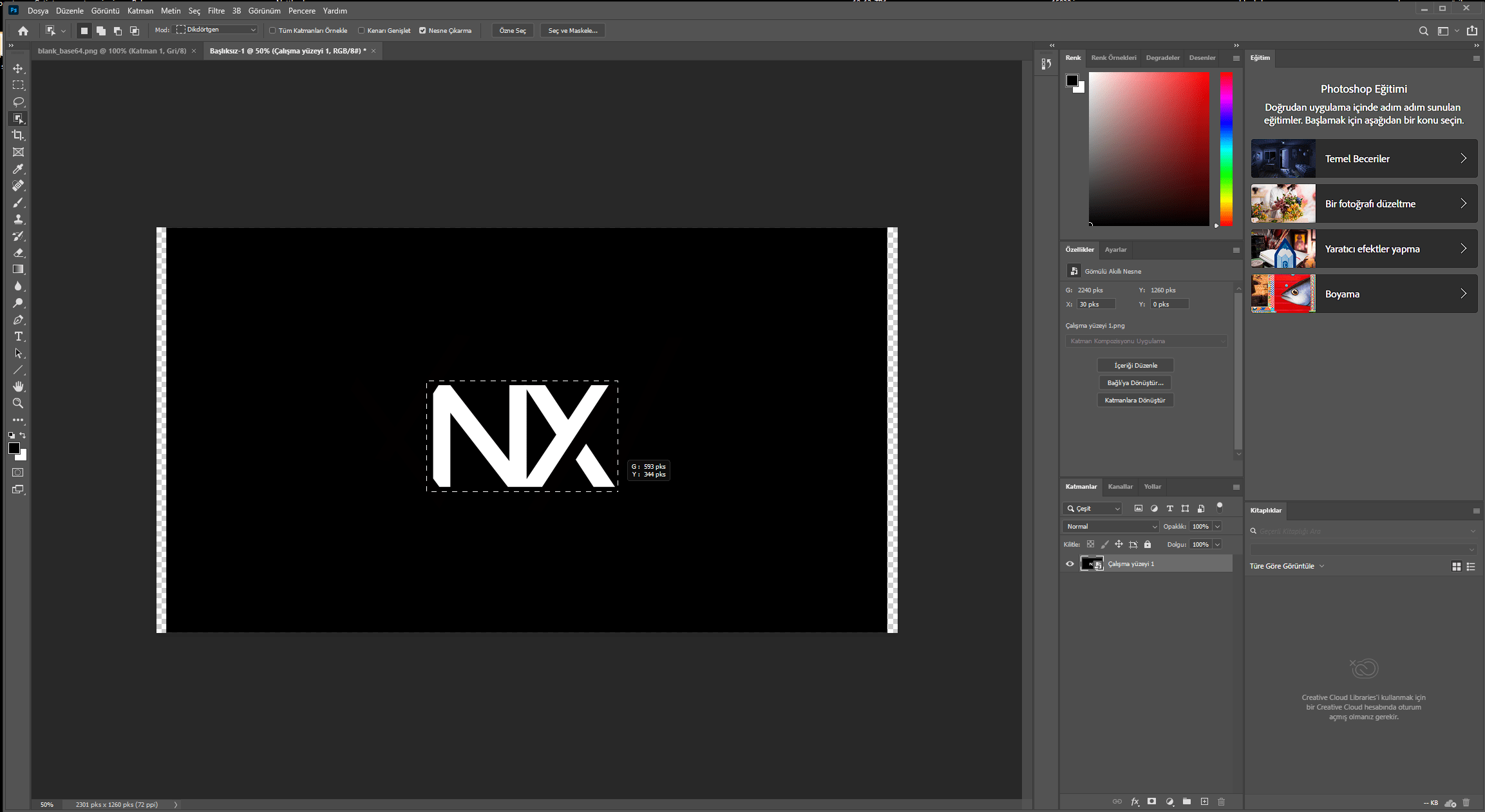The width and height of the screenshot is (1485, 812).
Task: Select the Lasso tool
Action: pyautogui.click(x=18, y=102)
